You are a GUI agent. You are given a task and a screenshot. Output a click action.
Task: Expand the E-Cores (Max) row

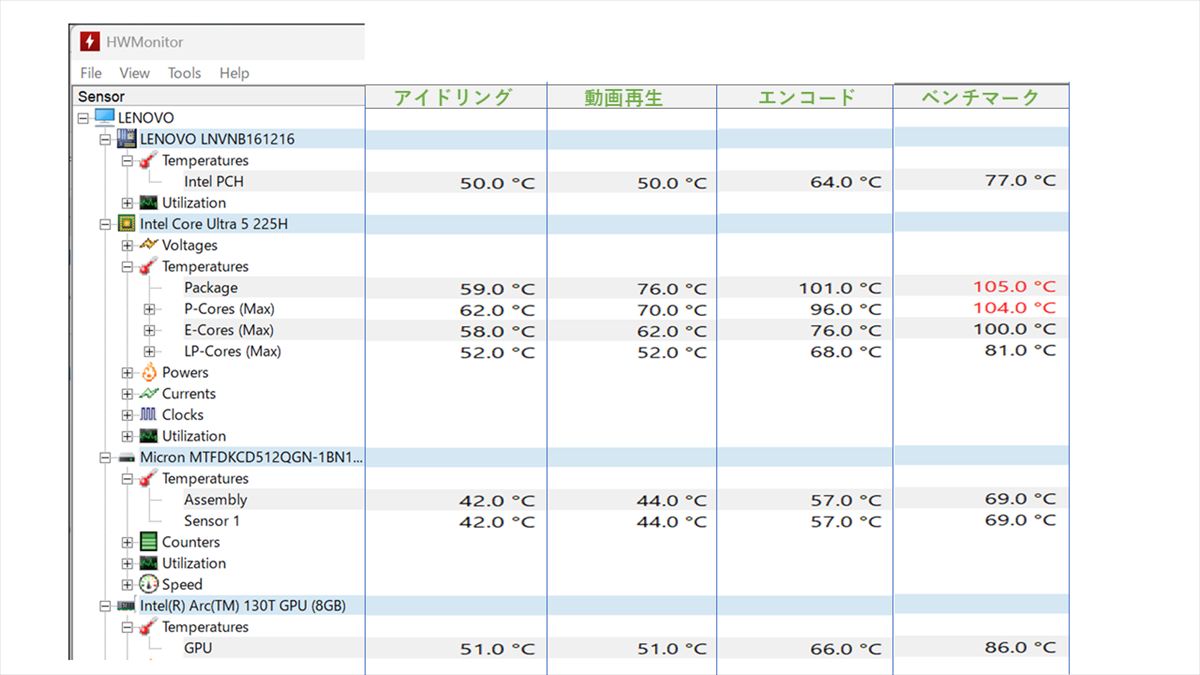(149, 330)
